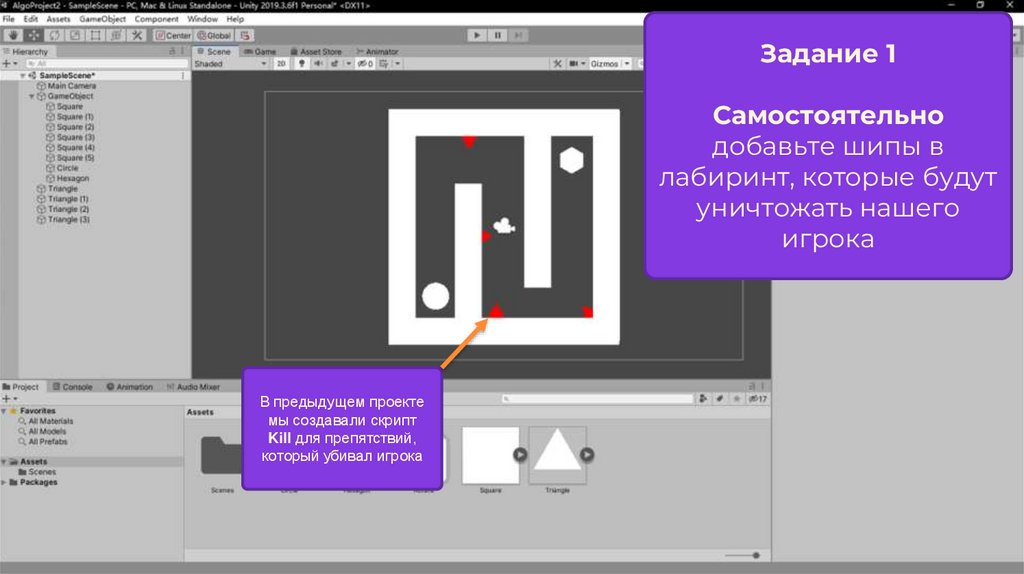Select the Scale tool
The image size is (1024, 574).
(x=75, y=35)
